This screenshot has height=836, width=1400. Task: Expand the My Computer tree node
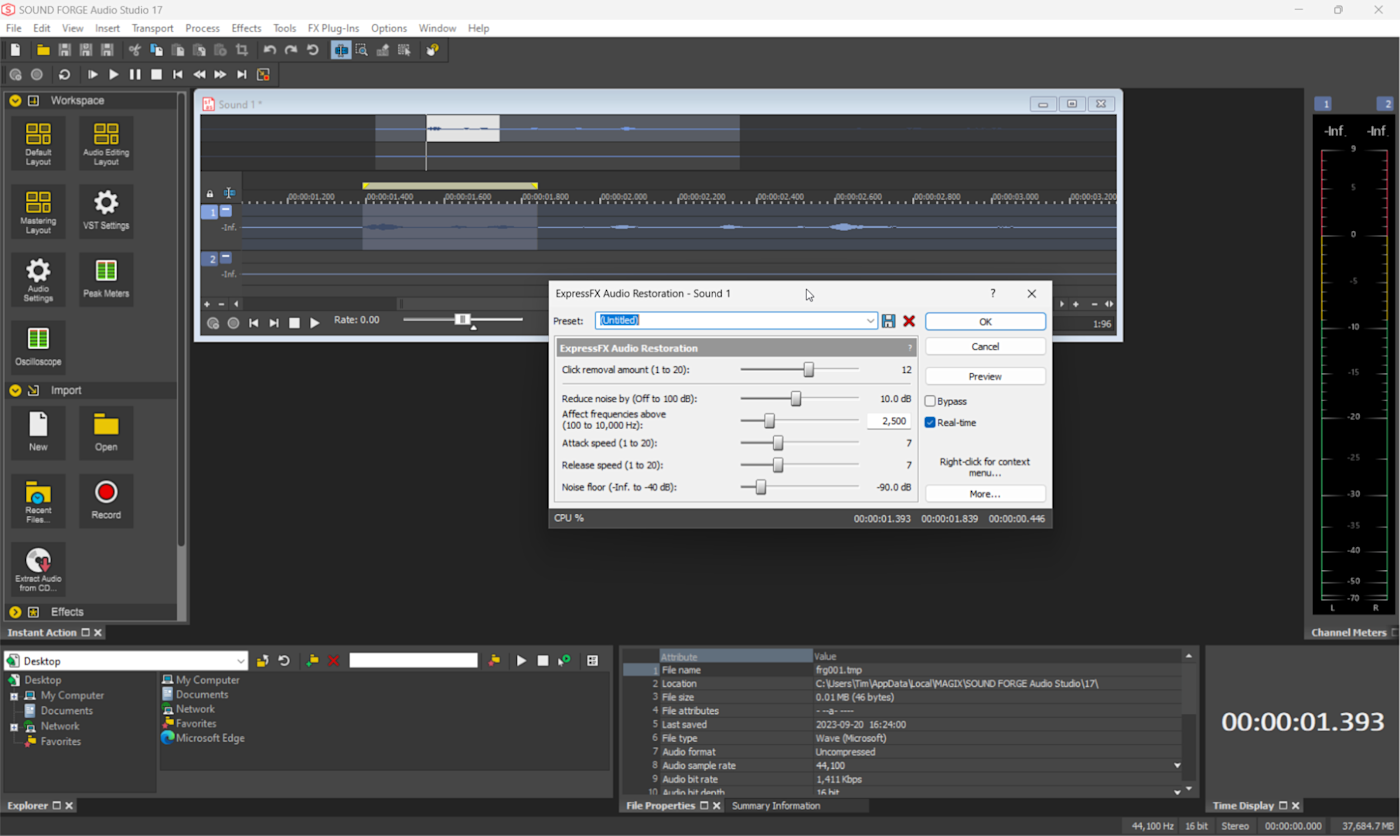point(14,696)
